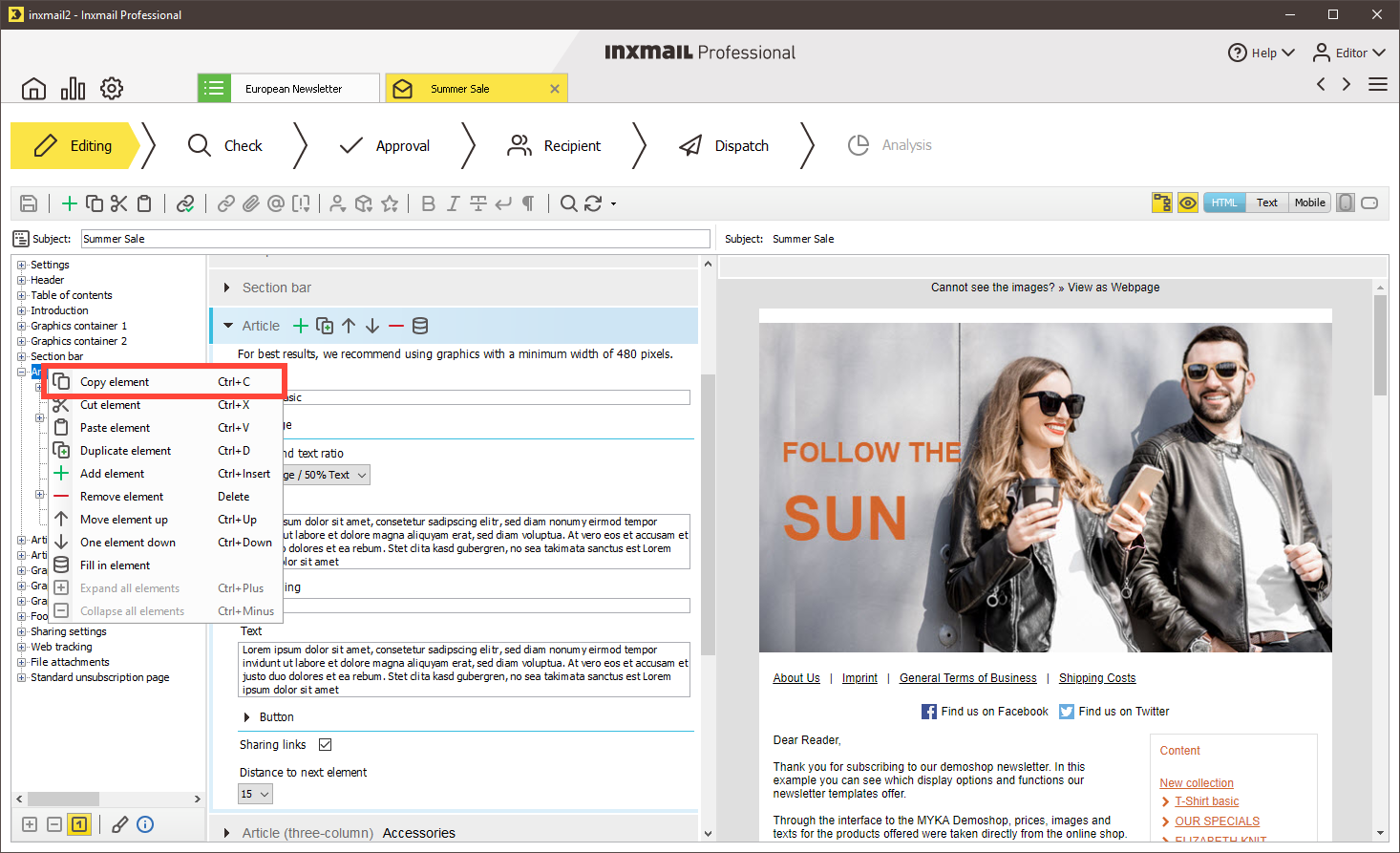Click the info icon below the tree
The height and width of the screenshot is (853, 1400).
145,824
